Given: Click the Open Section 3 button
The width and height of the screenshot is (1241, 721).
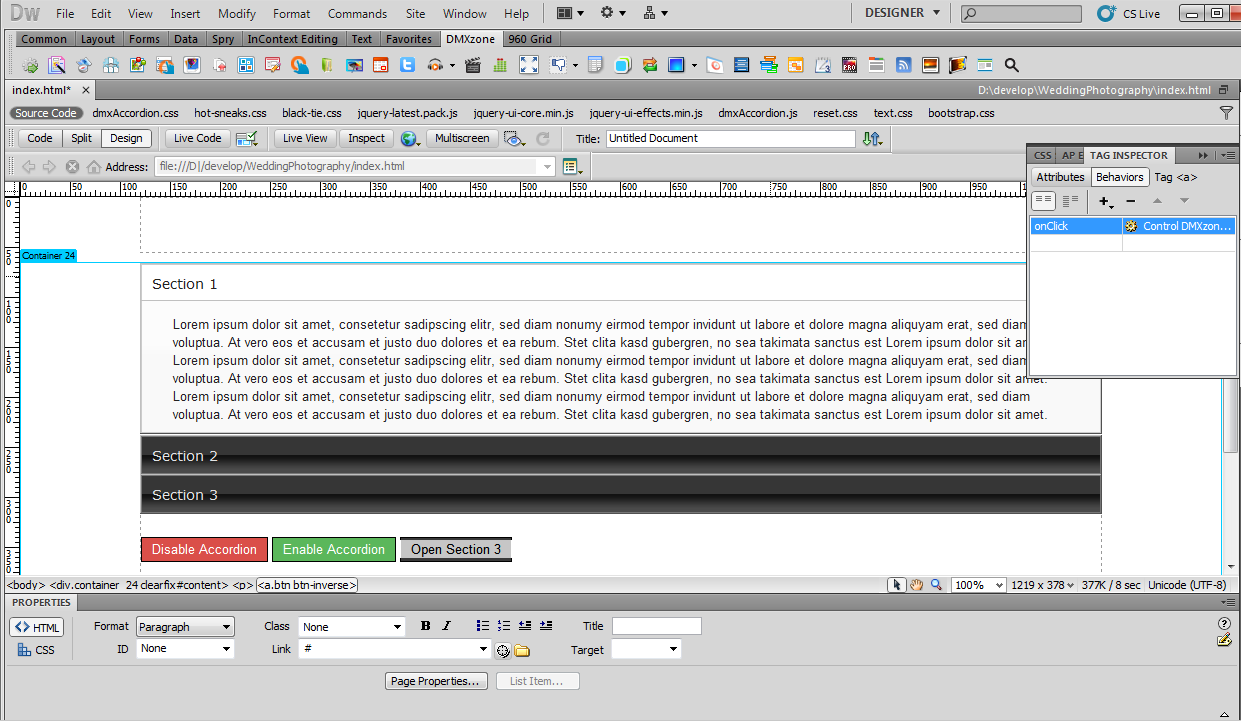Looking at the screenshot, I should tap(456, 549).
